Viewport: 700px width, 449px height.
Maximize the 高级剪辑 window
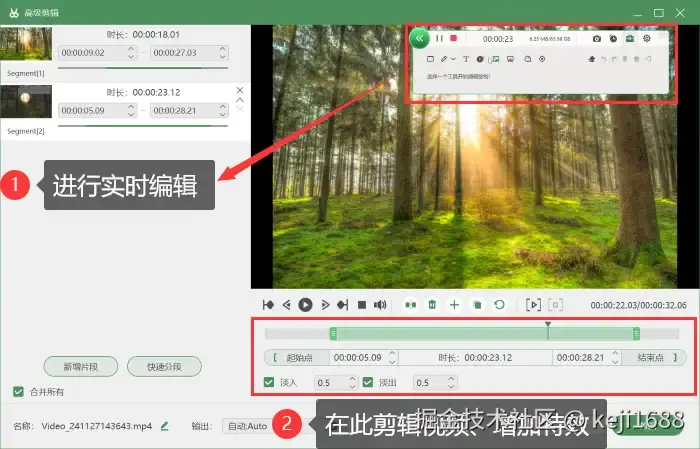658,13
